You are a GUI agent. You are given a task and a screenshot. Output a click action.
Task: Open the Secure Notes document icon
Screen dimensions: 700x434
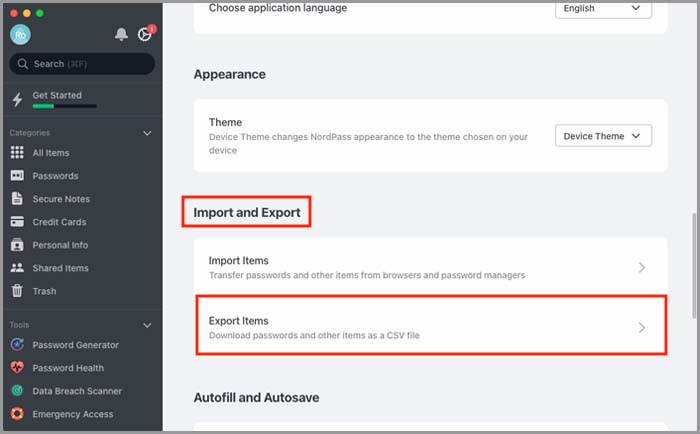[17, 198]
